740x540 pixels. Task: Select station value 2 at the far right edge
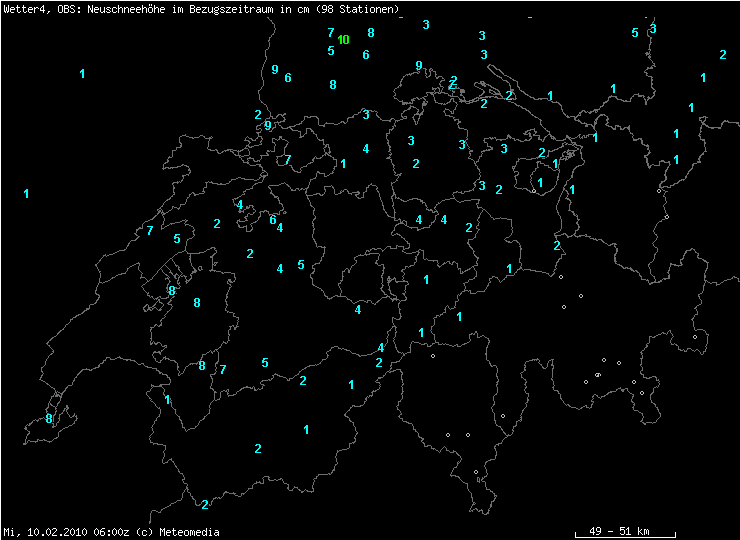723,55
